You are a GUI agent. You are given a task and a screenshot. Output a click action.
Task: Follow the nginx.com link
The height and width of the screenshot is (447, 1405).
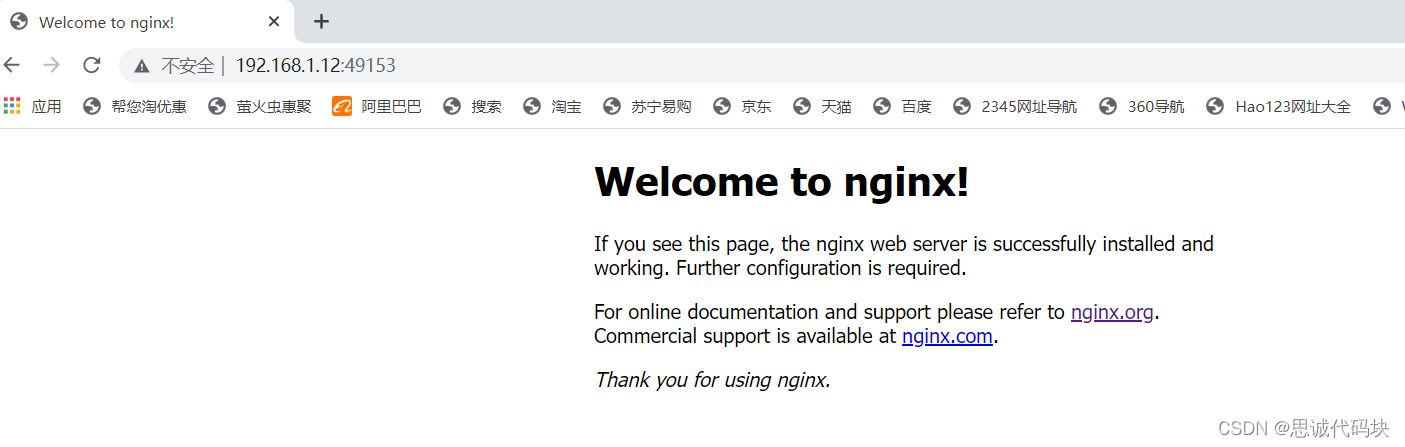(x=947, y=336)
